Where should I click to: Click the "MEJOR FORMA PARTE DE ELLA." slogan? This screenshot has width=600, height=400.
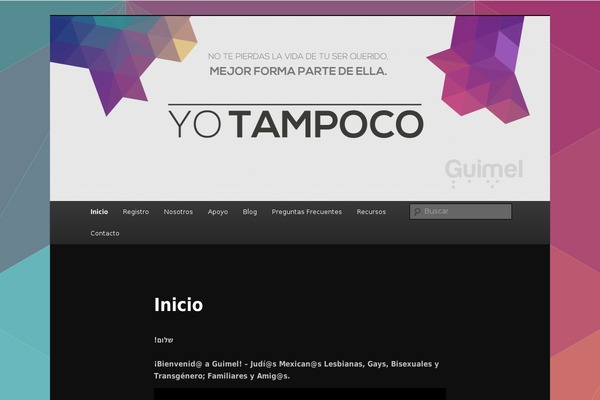point(298,71)
